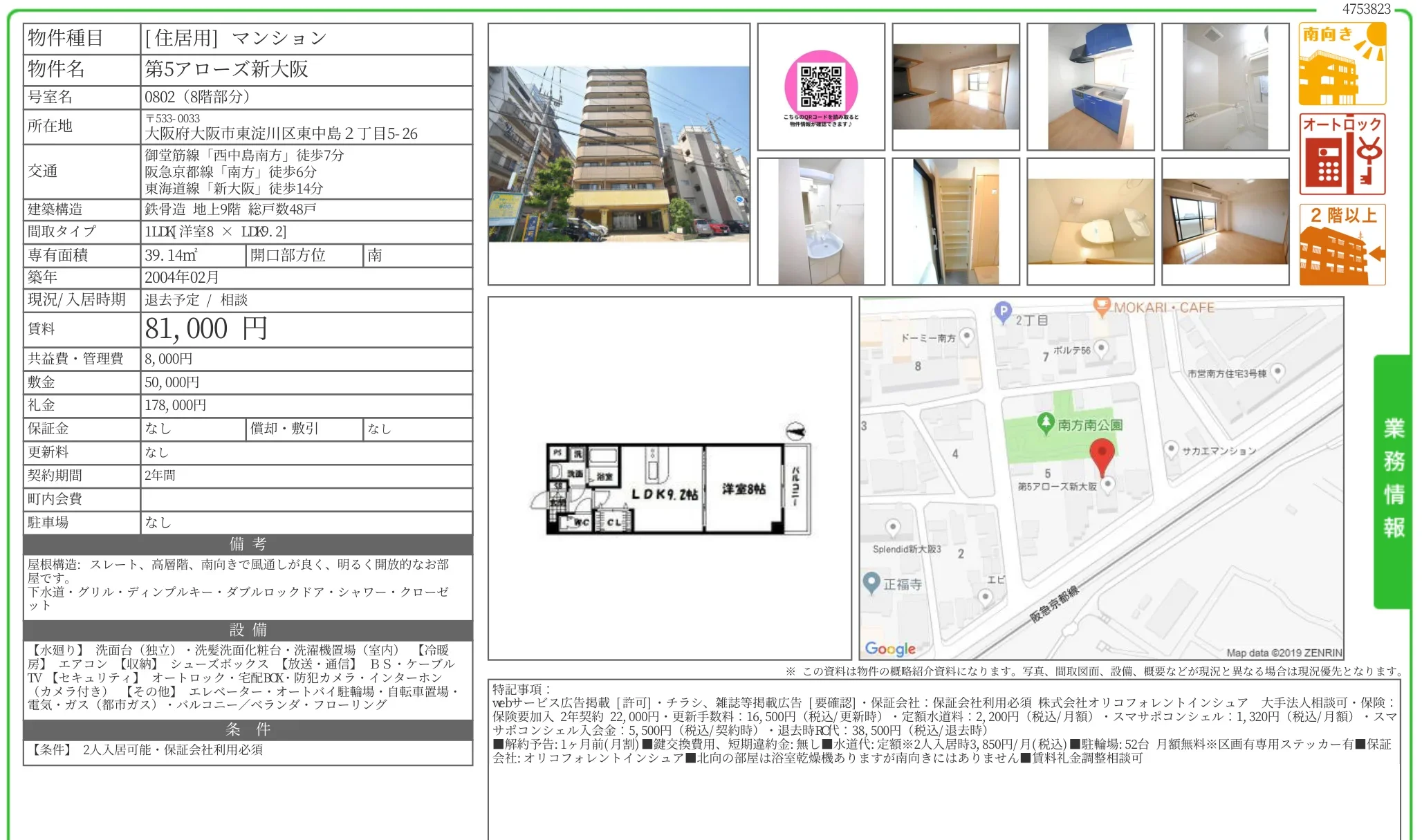Open the building exterior photo
Viewport: 1422px width, 840px height.
coord(619,156)
